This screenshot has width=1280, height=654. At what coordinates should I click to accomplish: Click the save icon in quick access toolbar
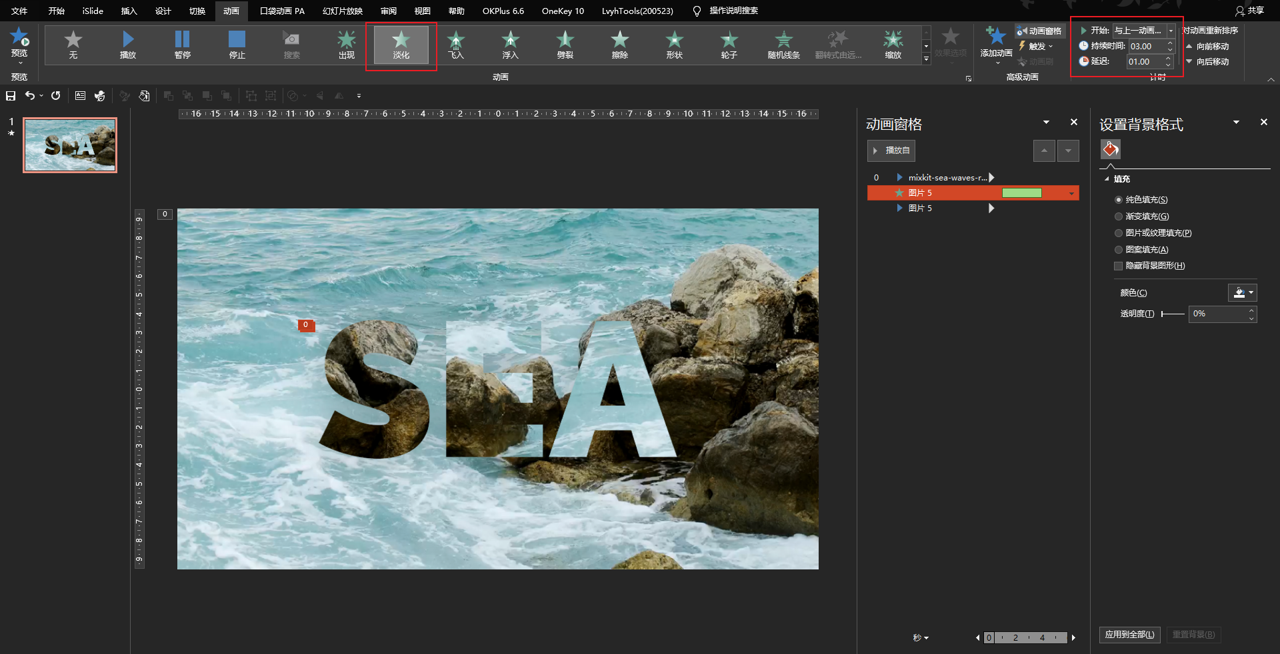(x=11, y=96)
